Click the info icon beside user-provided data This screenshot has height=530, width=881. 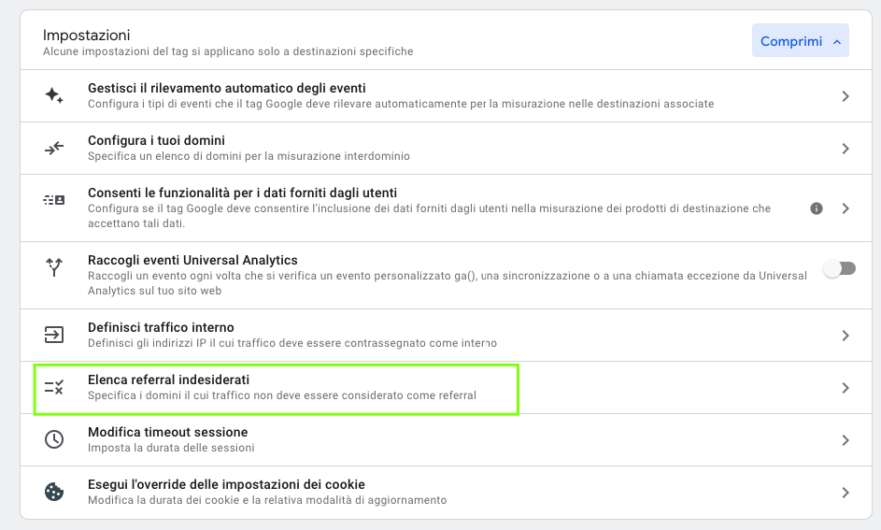tap(816, 209)
